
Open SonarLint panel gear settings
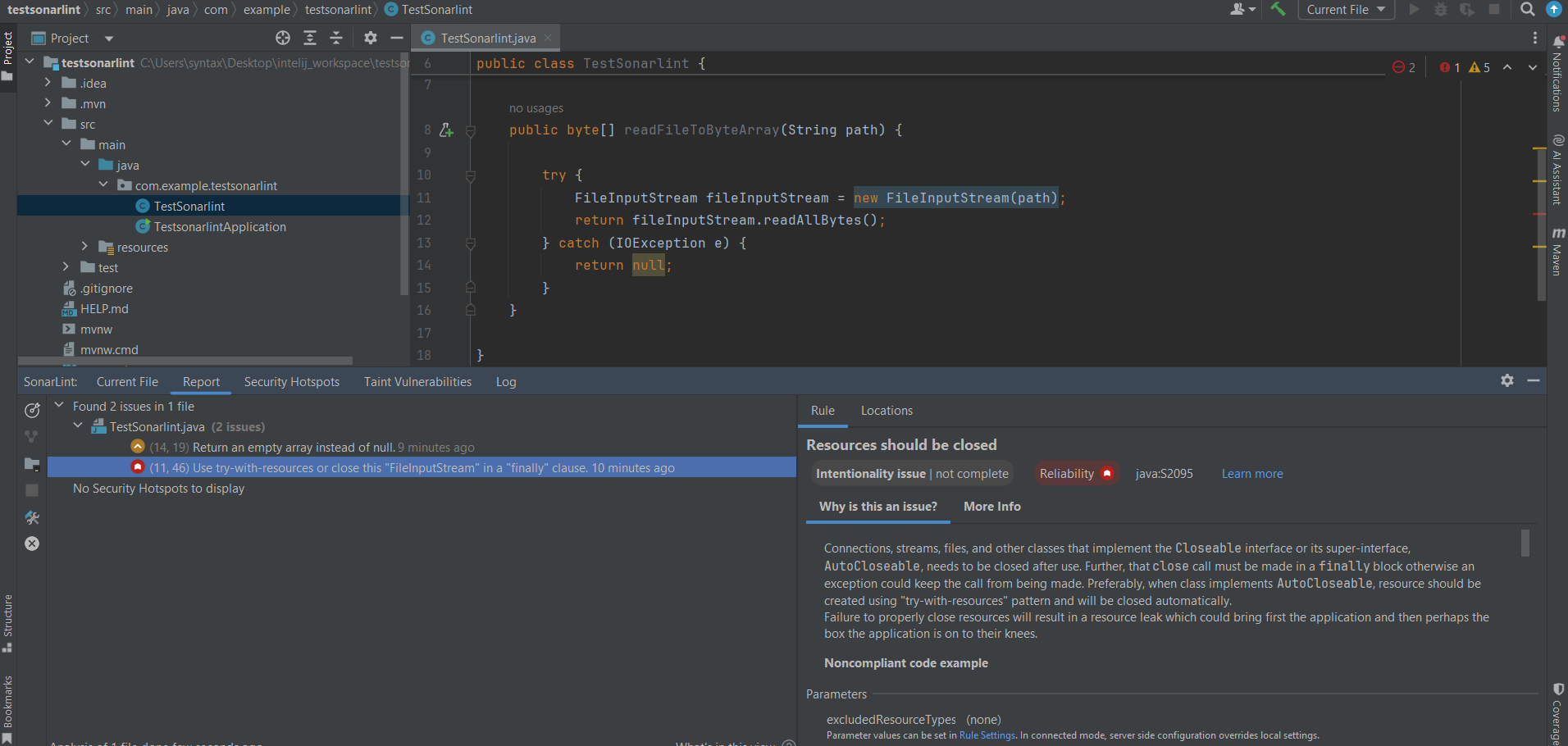point(1507,380)
